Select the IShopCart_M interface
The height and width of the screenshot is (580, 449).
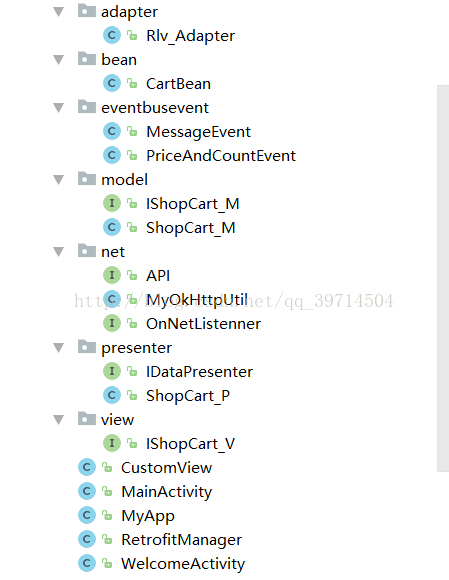[193, 204]
